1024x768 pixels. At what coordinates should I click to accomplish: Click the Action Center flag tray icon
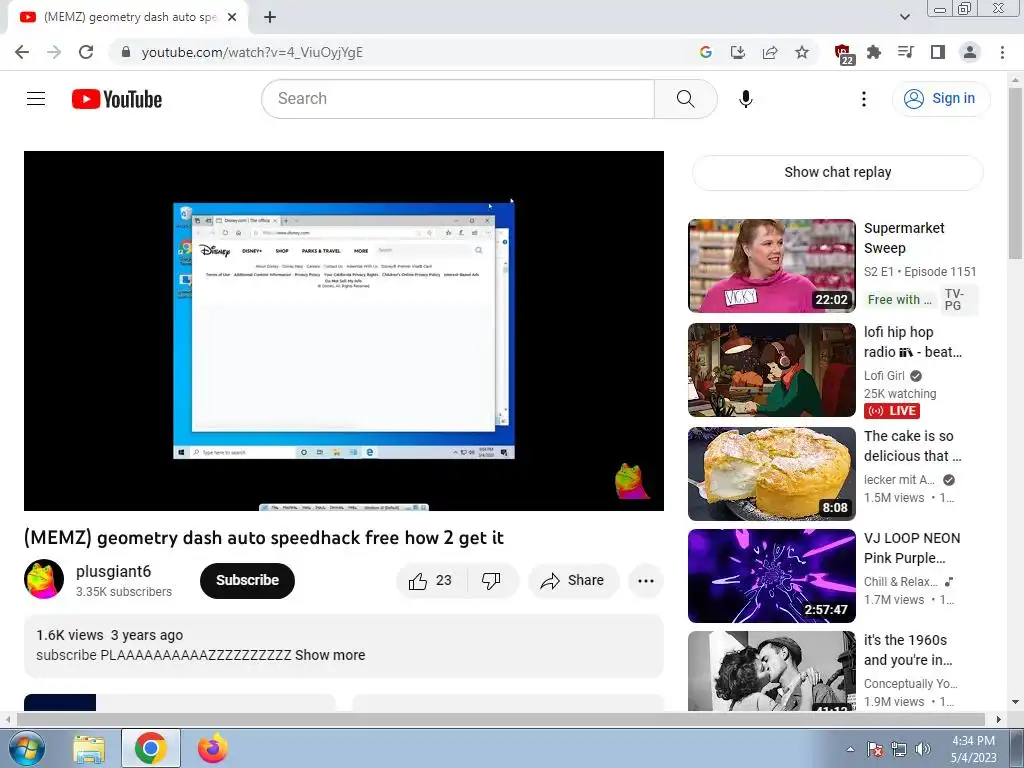click(x=875, y=749)
